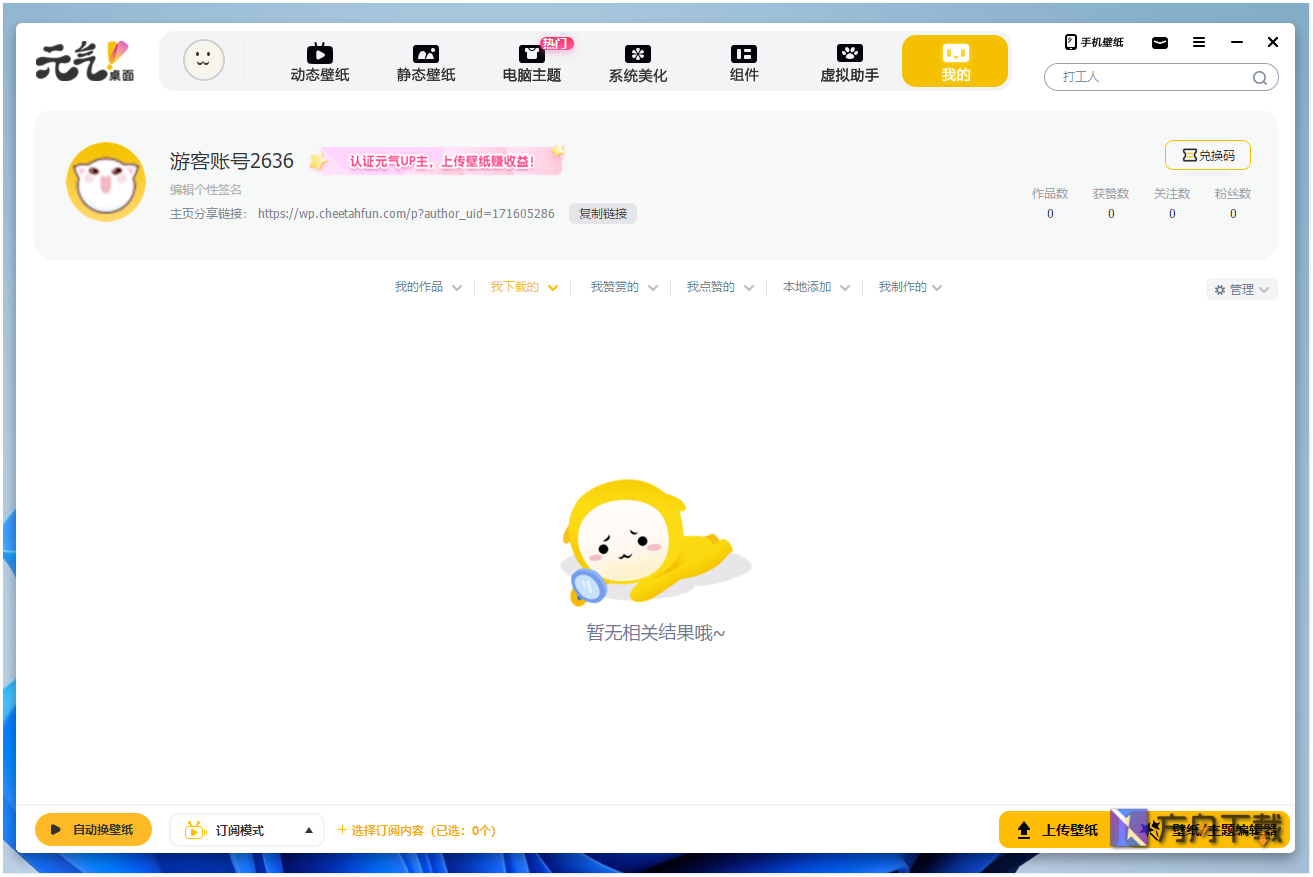
Task: Minimize the 元气桌面 window
Action: (x=1237, y=42)
